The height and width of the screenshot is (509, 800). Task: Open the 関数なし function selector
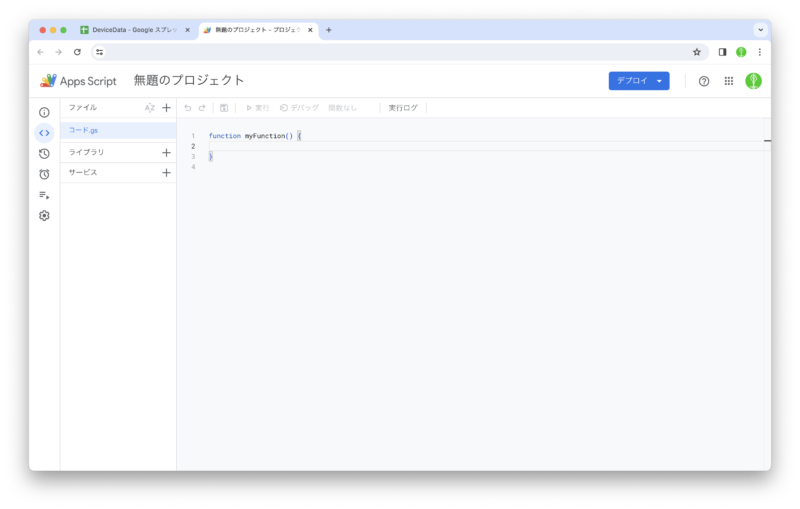(343, 108)
